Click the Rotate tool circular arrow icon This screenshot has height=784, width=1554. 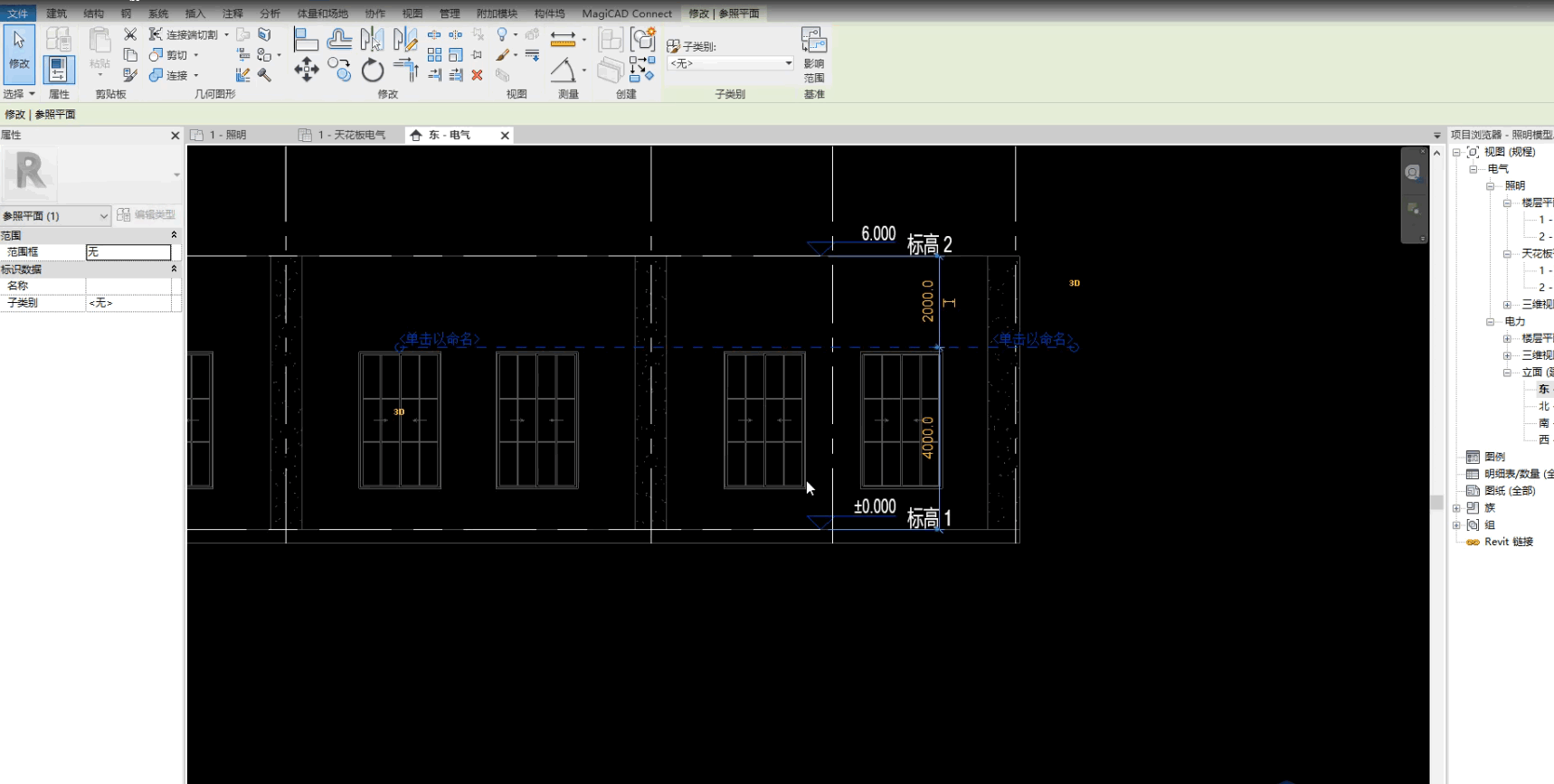373,70
